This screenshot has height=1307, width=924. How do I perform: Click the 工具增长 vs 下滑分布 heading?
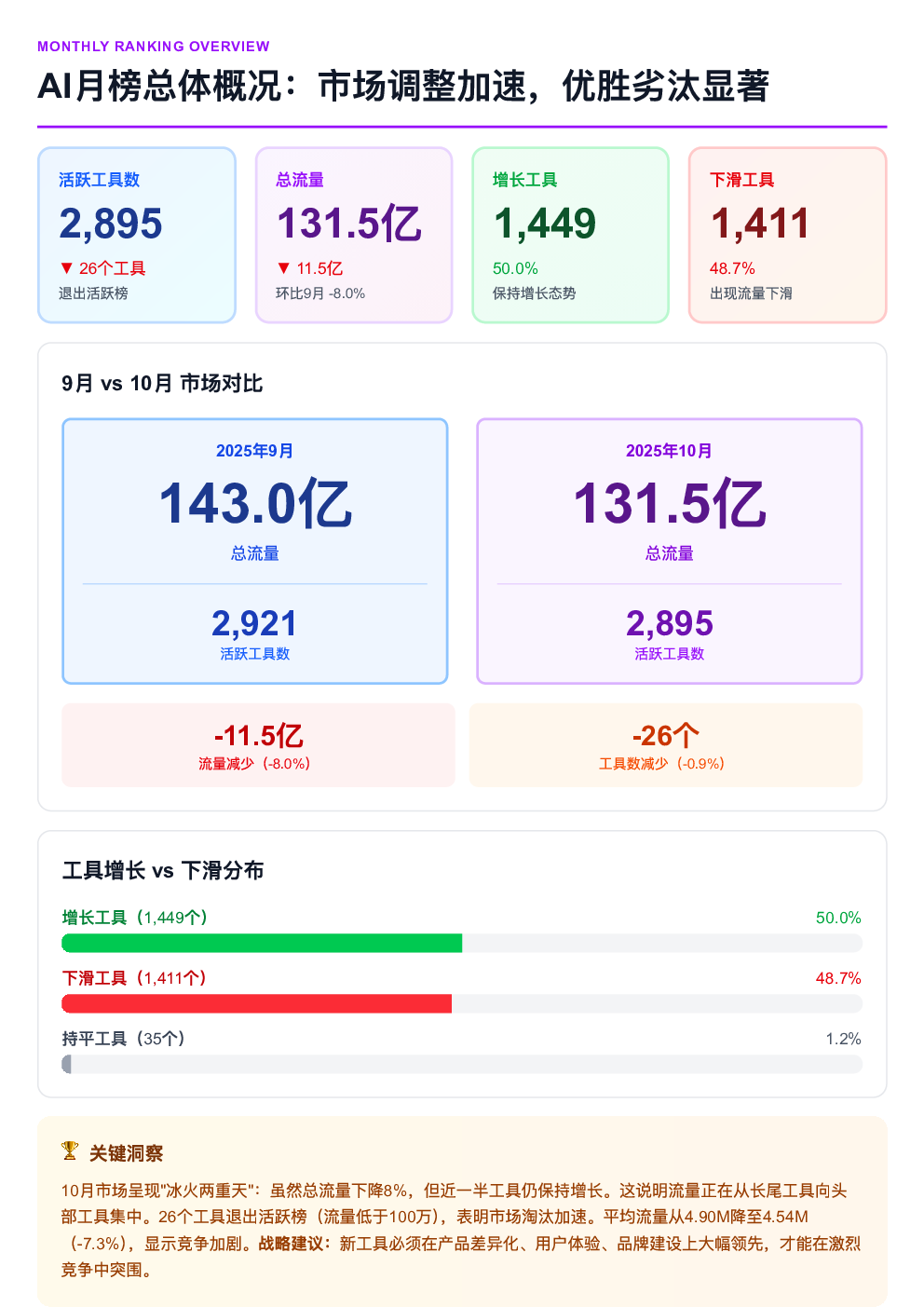pos(163,871)
